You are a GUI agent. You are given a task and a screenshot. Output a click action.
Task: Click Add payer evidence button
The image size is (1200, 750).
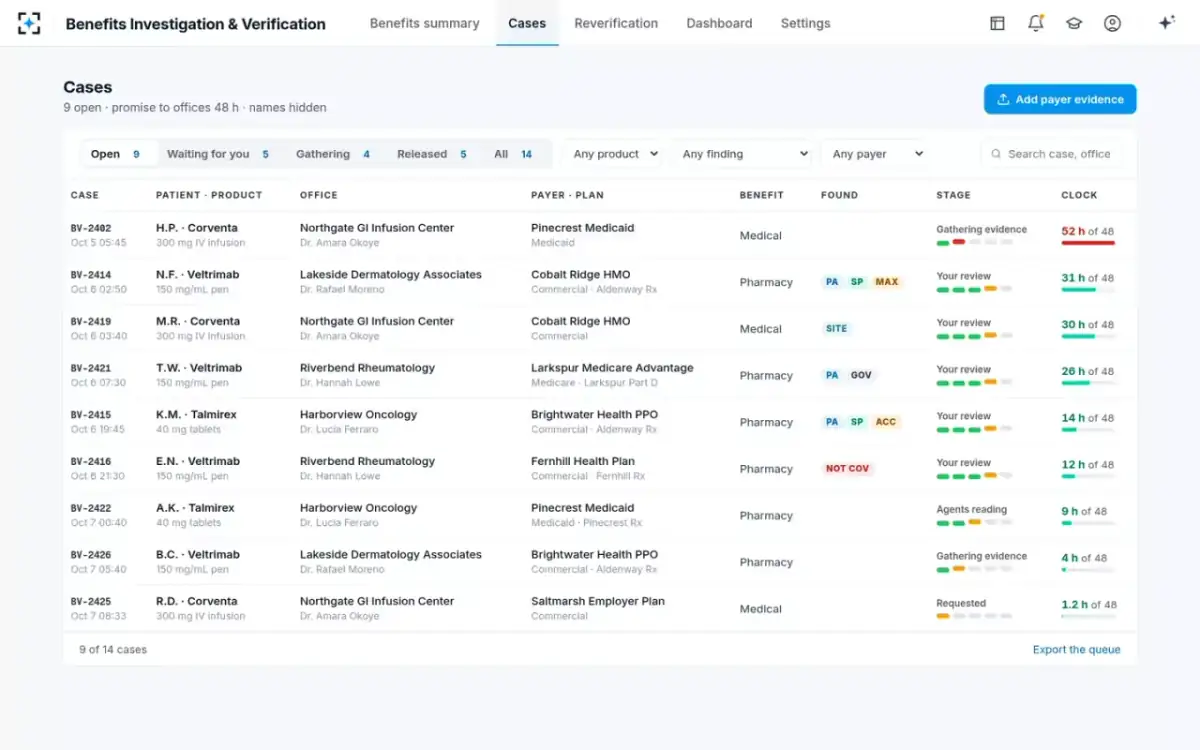[1060, 99]
